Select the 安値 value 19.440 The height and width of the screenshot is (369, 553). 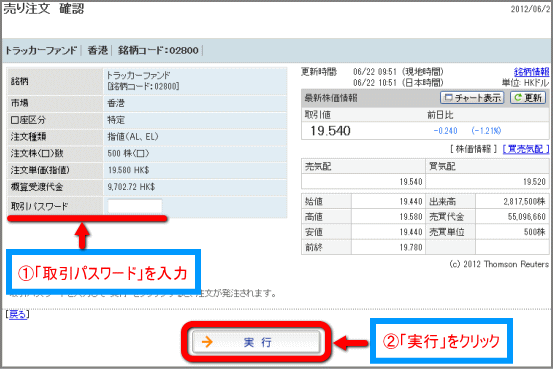411,232
